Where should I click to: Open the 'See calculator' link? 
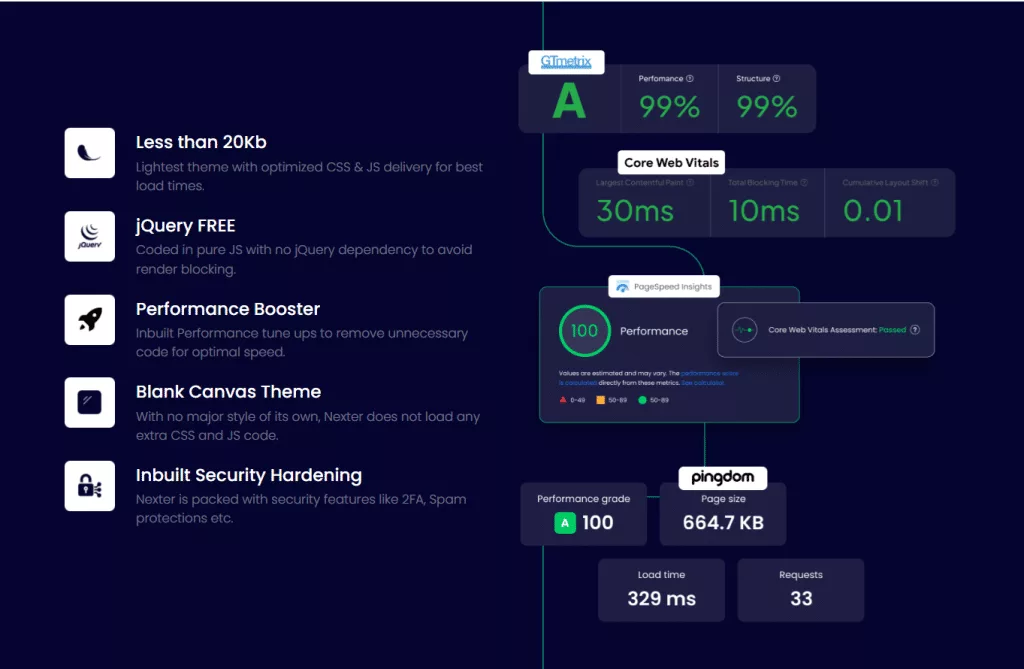pos(703,383)
